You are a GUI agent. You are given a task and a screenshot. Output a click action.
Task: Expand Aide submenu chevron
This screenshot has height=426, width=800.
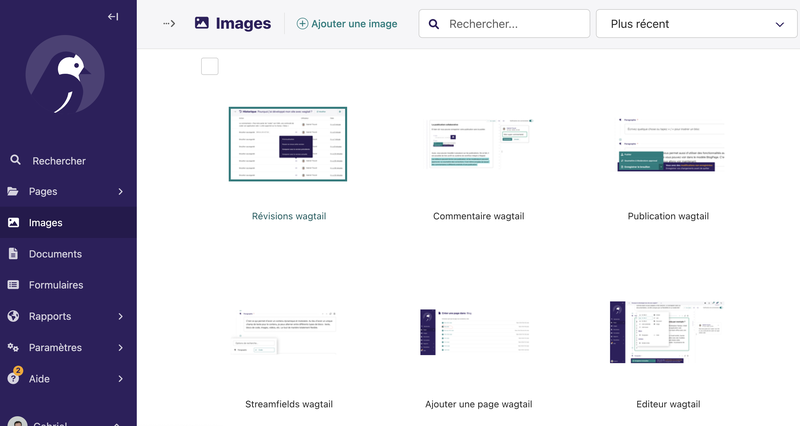click(x=120, y=379)
